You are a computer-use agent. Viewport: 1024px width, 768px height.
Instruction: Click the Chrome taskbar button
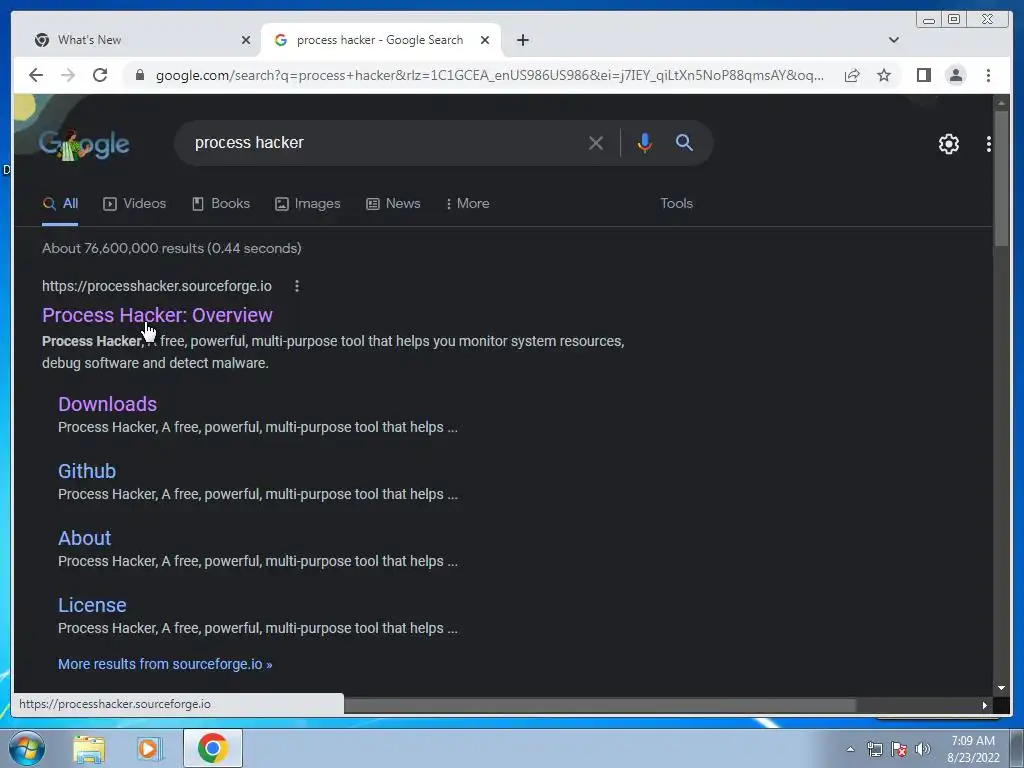click(x=213, y=748)
